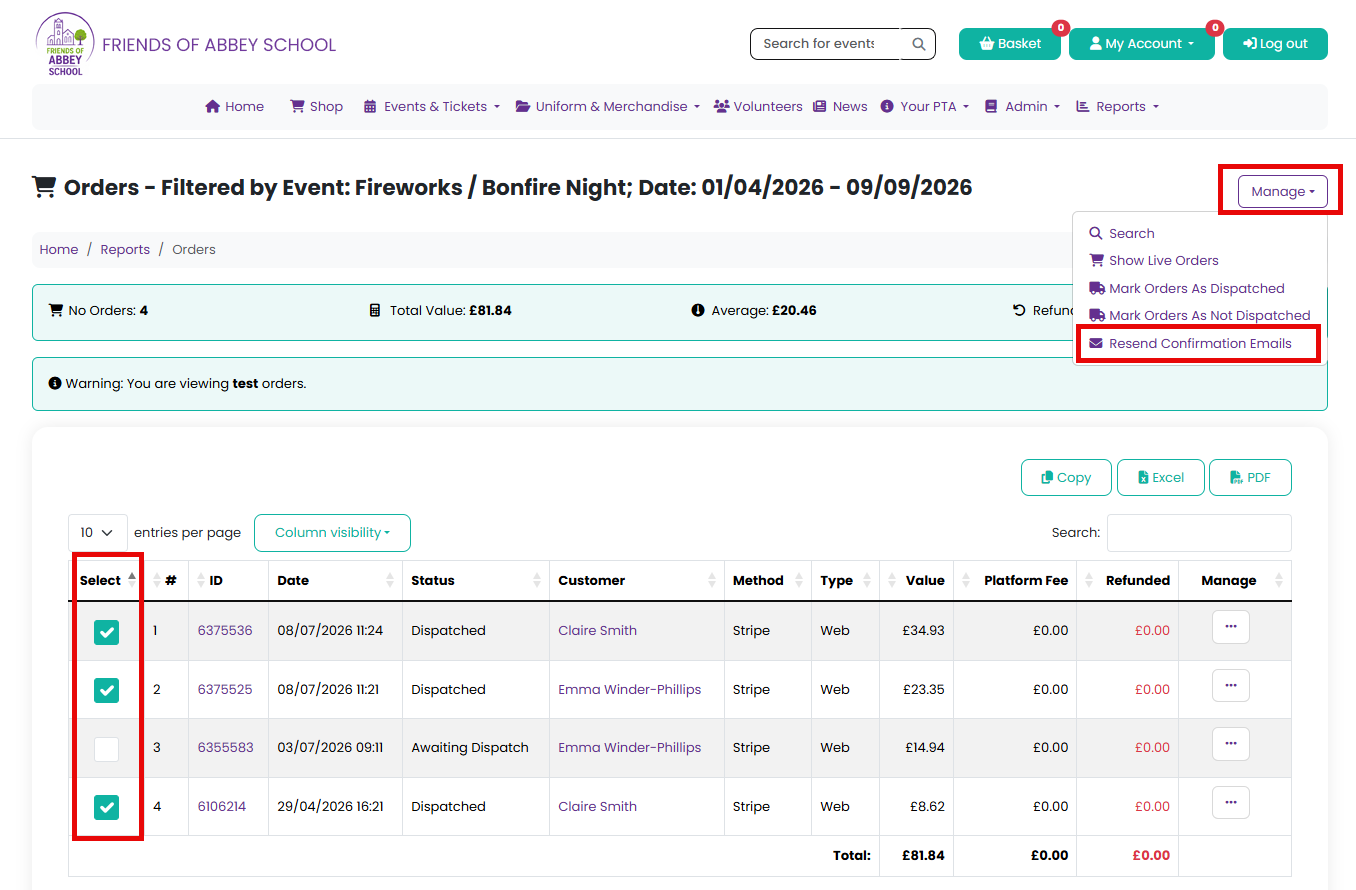Click the Friends of Abbey School logo
Viewport: 1356px width, 890px height.
(x=66, y=45)
